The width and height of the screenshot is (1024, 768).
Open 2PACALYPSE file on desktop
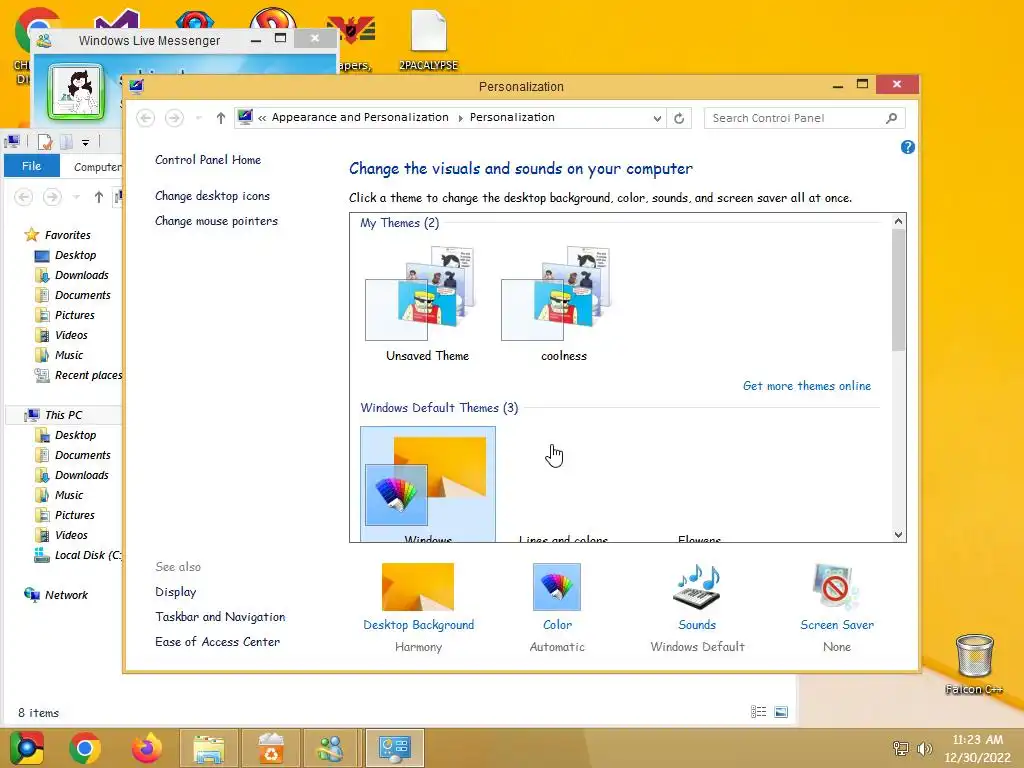pos(428,40)
